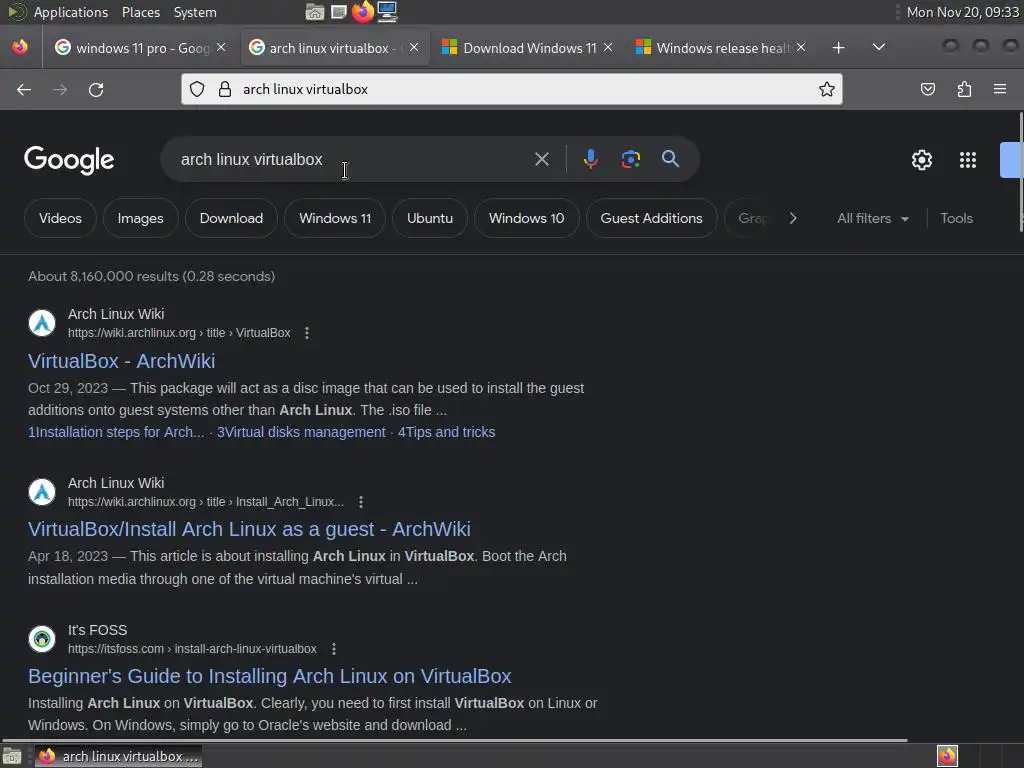The image size is (1024, 768).
Task: Follow the 'Tips and tricks' sitelink
Action: click(x=447, y=432)
